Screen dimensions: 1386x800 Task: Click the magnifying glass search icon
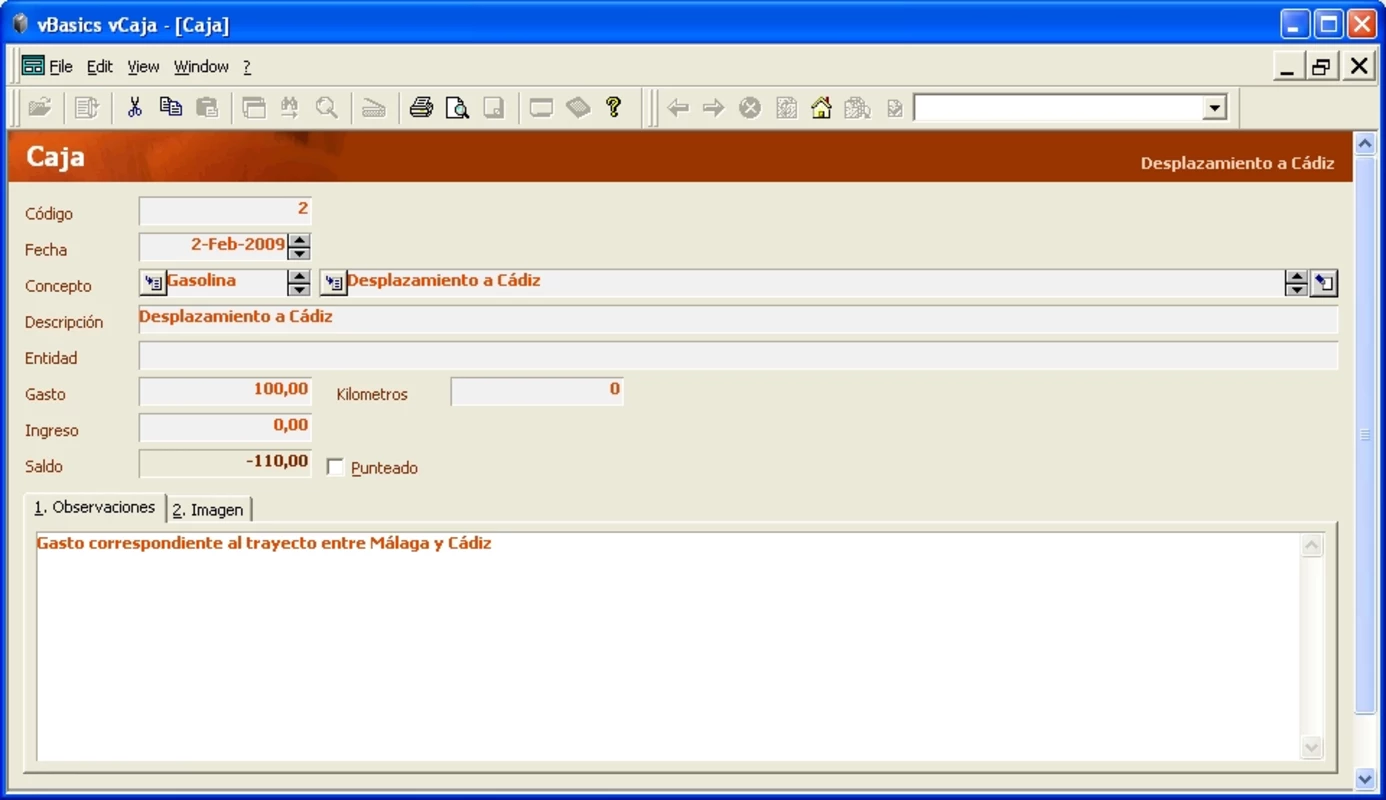click(326, 107)
